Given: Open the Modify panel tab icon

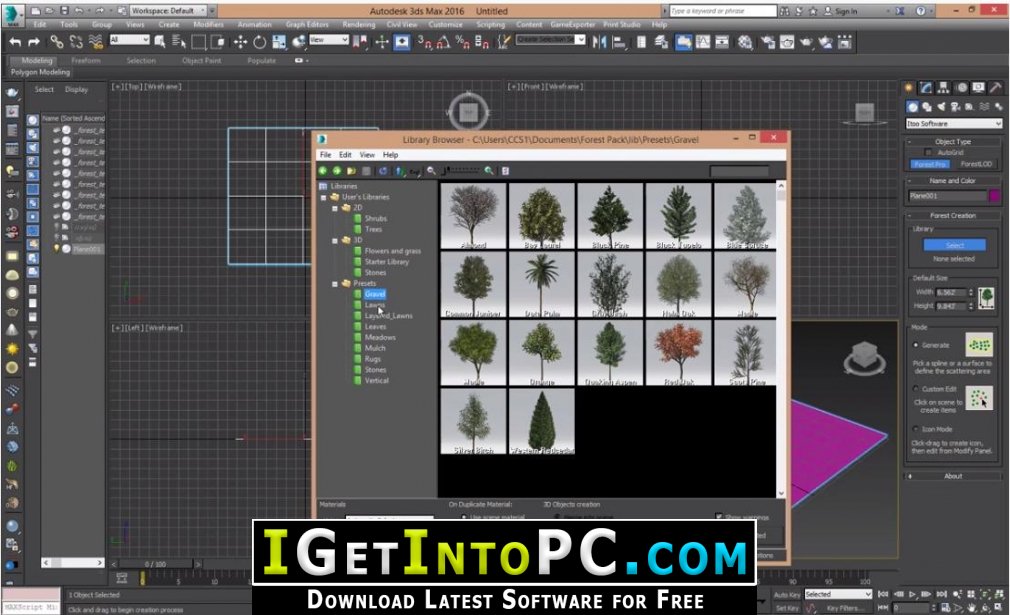Looking at the screenshot, I should (x=926, y=88).
